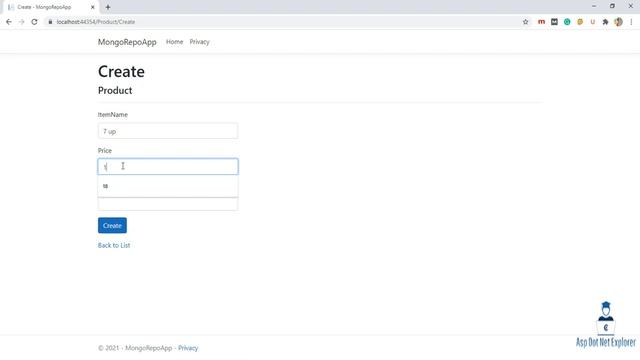The image size is (640, 360).
Task: Click the address bar URL
Action: tap(96, 22)
